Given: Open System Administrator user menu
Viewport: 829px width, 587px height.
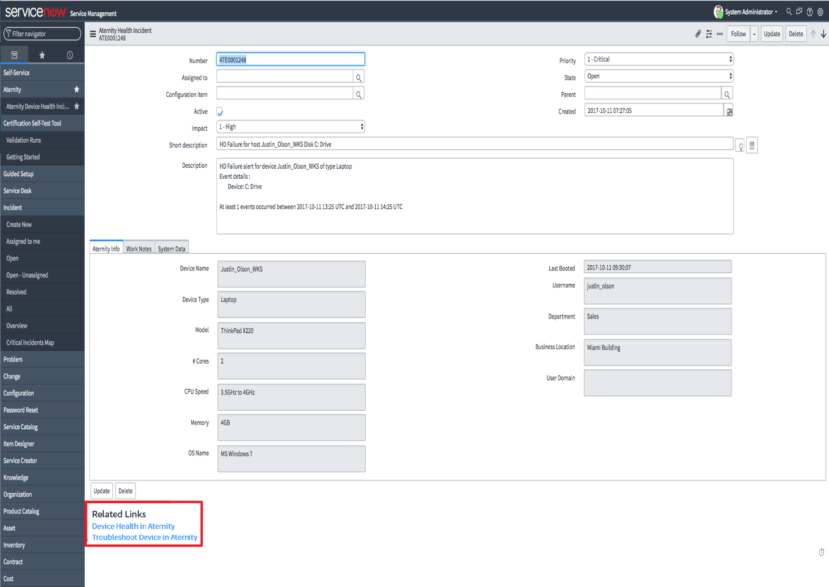Looking at the screenshot, I should tap(751, 12).
